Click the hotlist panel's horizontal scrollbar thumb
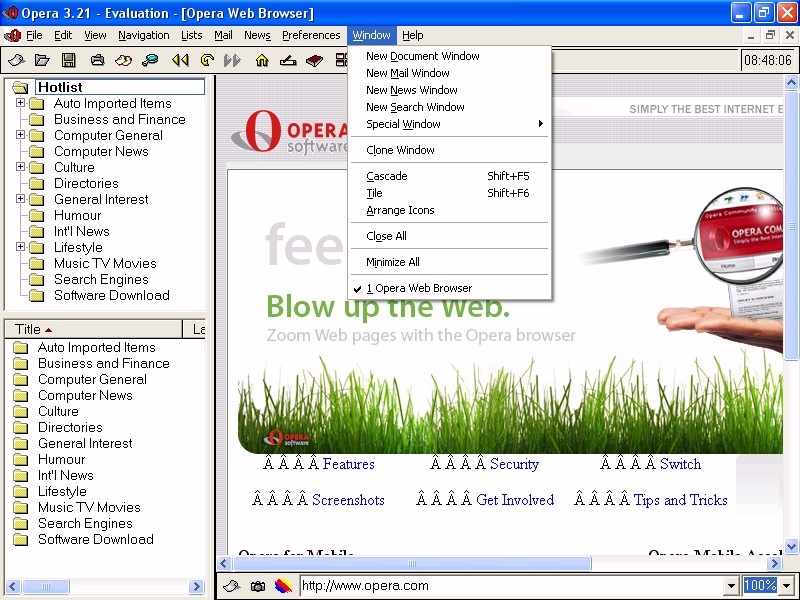Image resolution: width=800 pixels, height=600 pixels. click(x=45, y=586)
